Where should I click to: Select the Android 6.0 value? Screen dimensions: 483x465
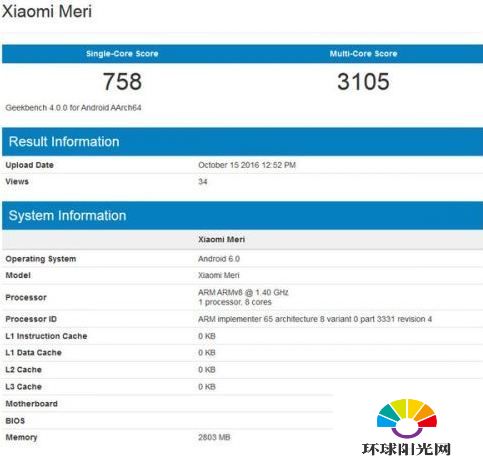click(219, 259)
